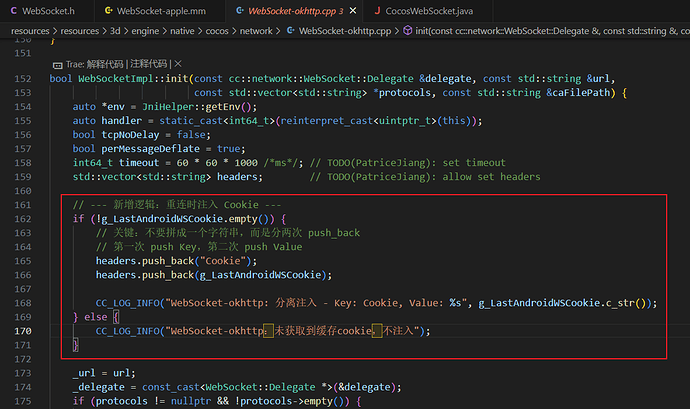Image resolution: width=690 pixels, height=409 pixels.
Task: Click 'static_cast<int64_t>' on line 155
Action: pyautogui.click(x=217, y=121)
